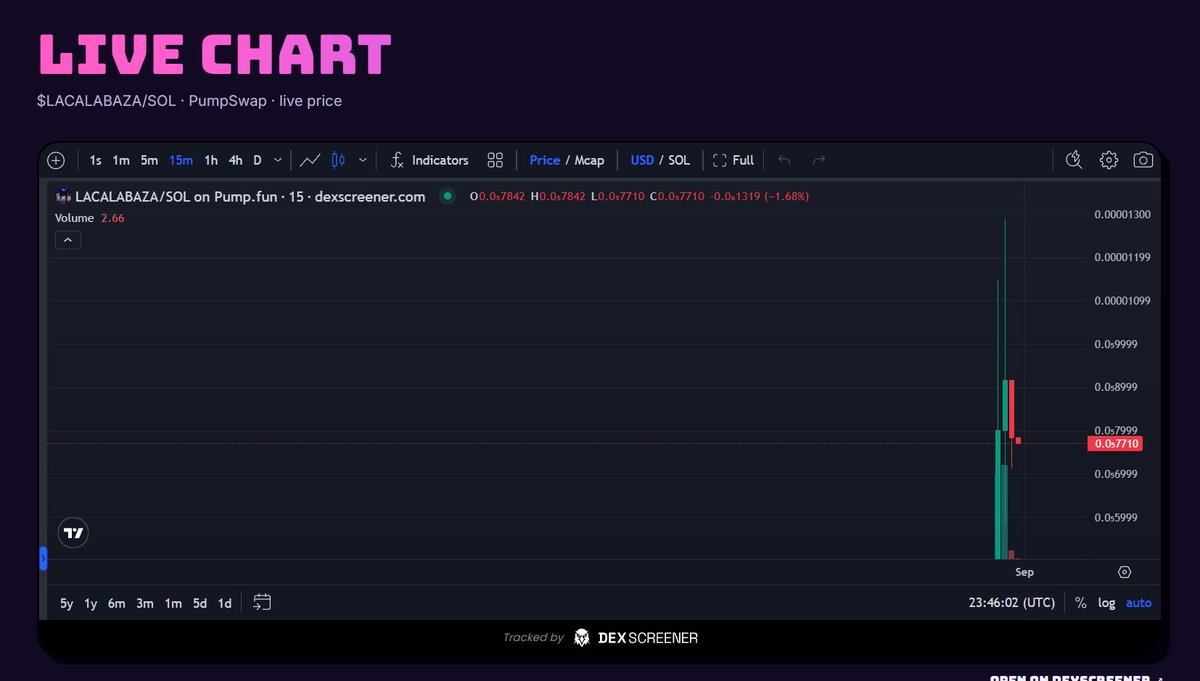The image size is (1200, 681).
Task: Click the 23:46:02 (UTC) timezone clock
Action: pos(1011,603)
